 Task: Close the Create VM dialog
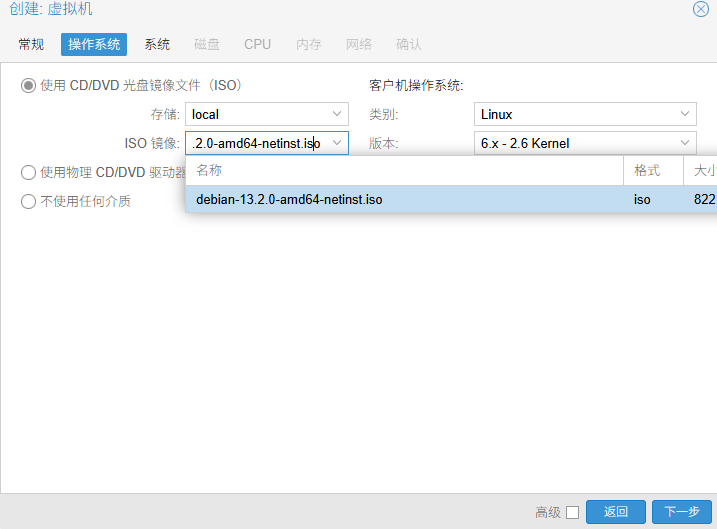701,9
